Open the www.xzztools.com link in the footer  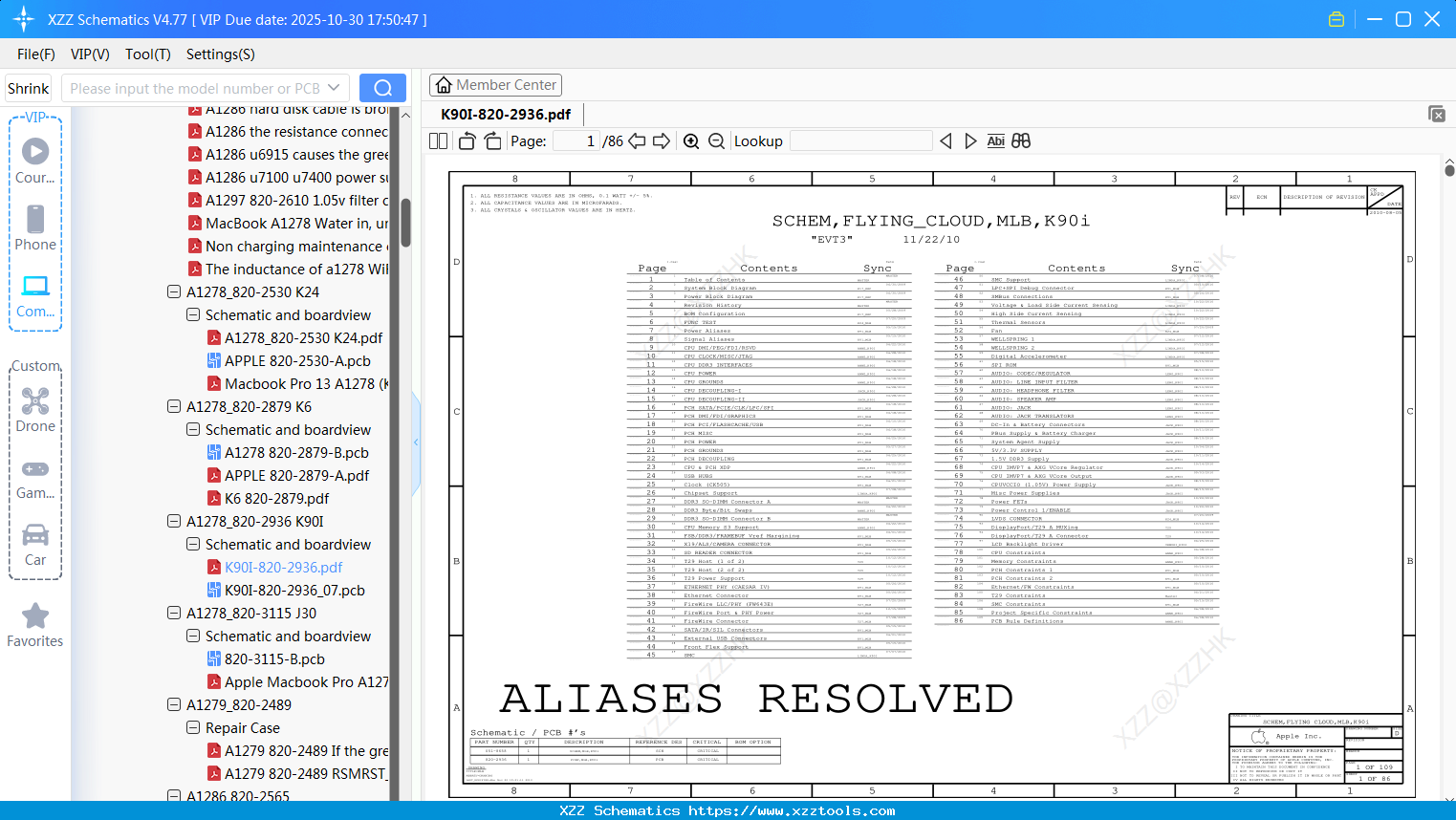pos(792,810)
